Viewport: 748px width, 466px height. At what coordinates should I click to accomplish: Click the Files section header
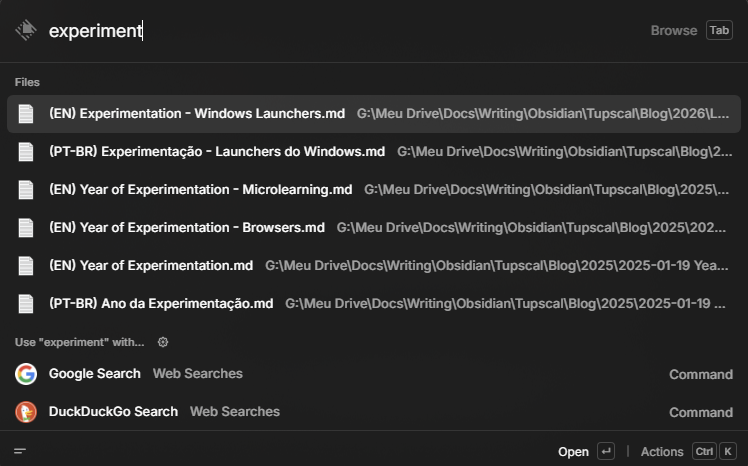(27, 82)
